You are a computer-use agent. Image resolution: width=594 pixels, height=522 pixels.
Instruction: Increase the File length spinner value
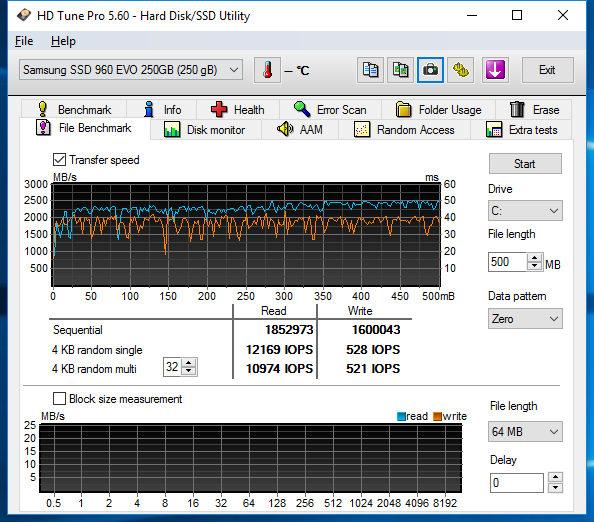(x=535, y=258)
